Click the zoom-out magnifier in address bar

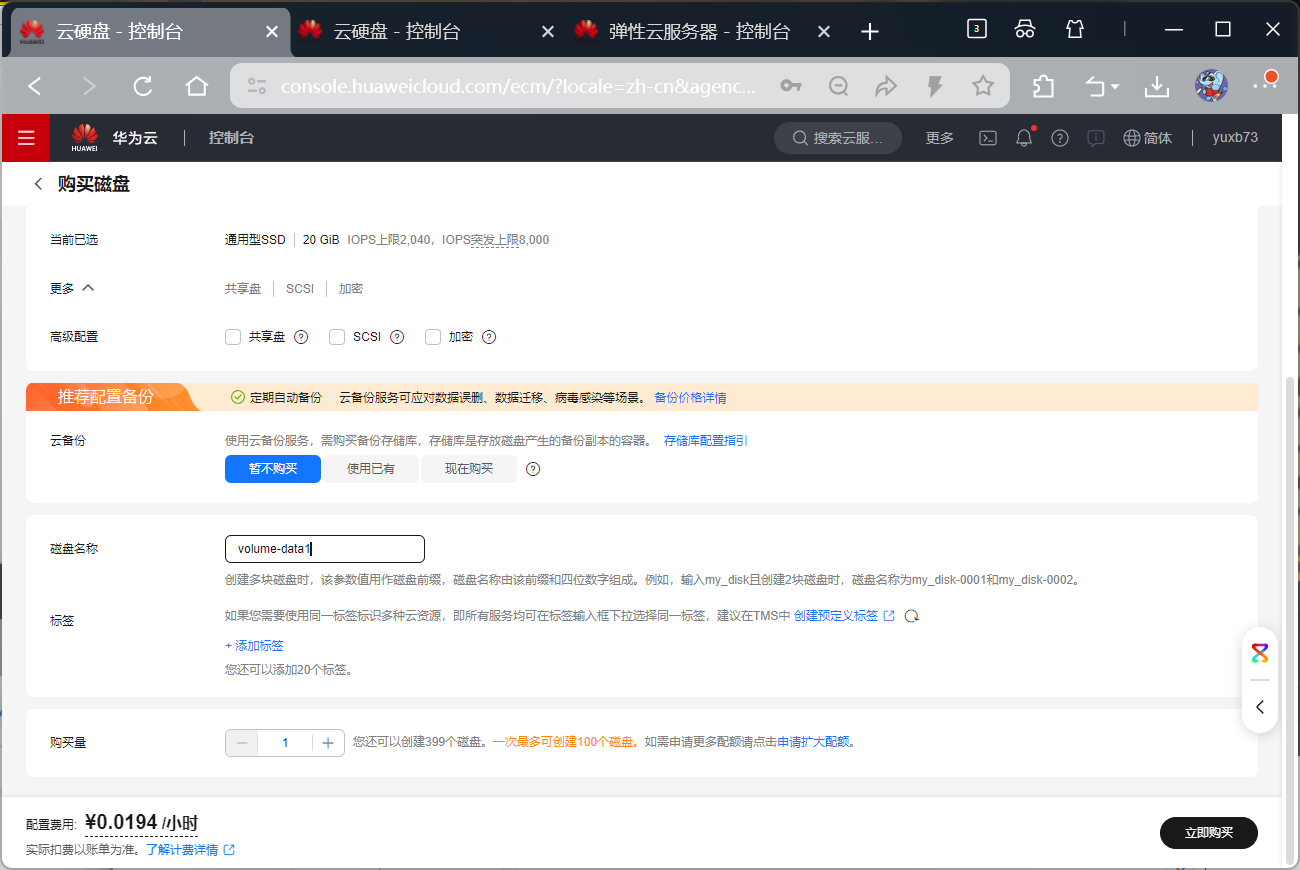(839, 87)
